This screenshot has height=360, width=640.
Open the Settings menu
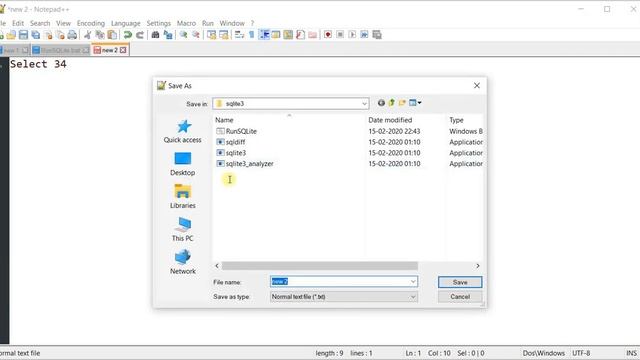pyautogui.click(x=158, y=23)
